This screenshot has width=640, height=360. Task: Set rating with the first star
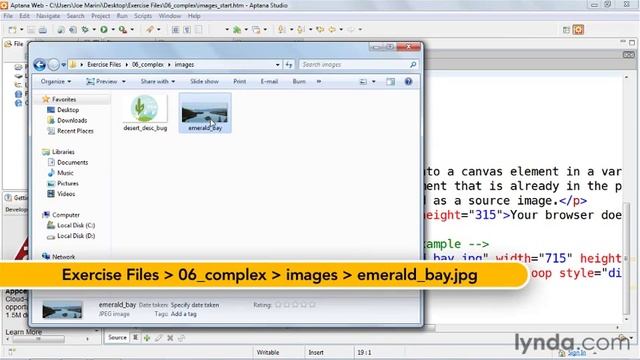click(278, 304)
